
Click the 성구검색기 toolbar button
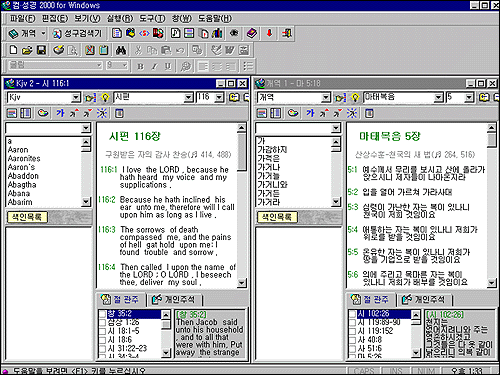(77, 33)
